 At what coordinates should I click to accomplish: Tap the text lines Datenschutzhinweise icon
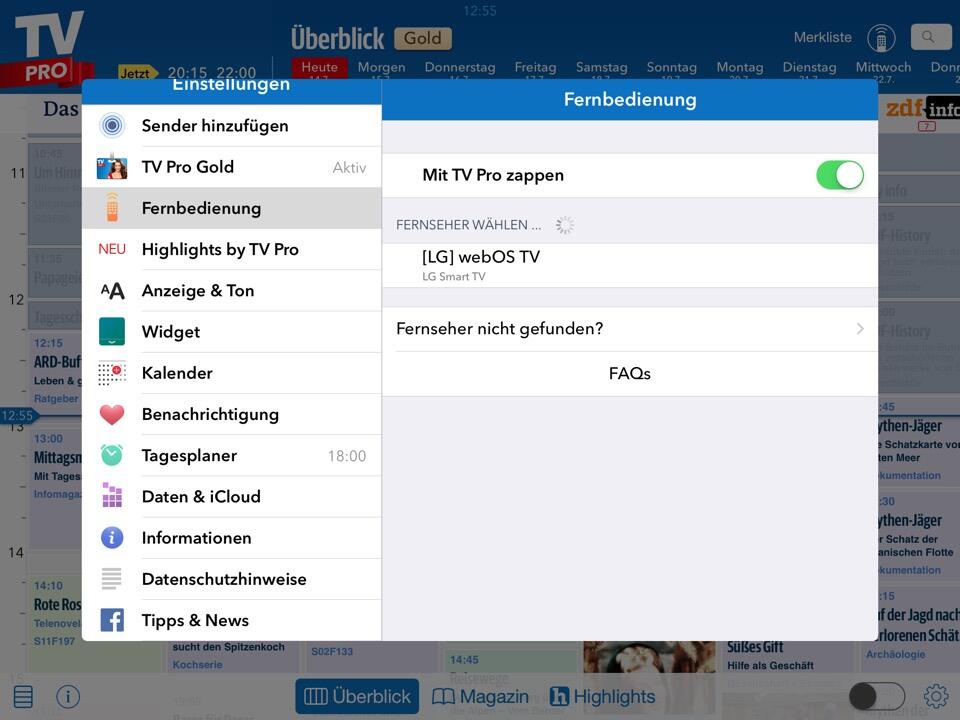112,579
